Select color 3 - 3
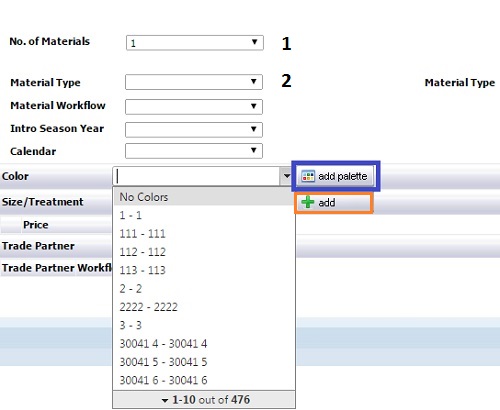 tap(204, 325)
